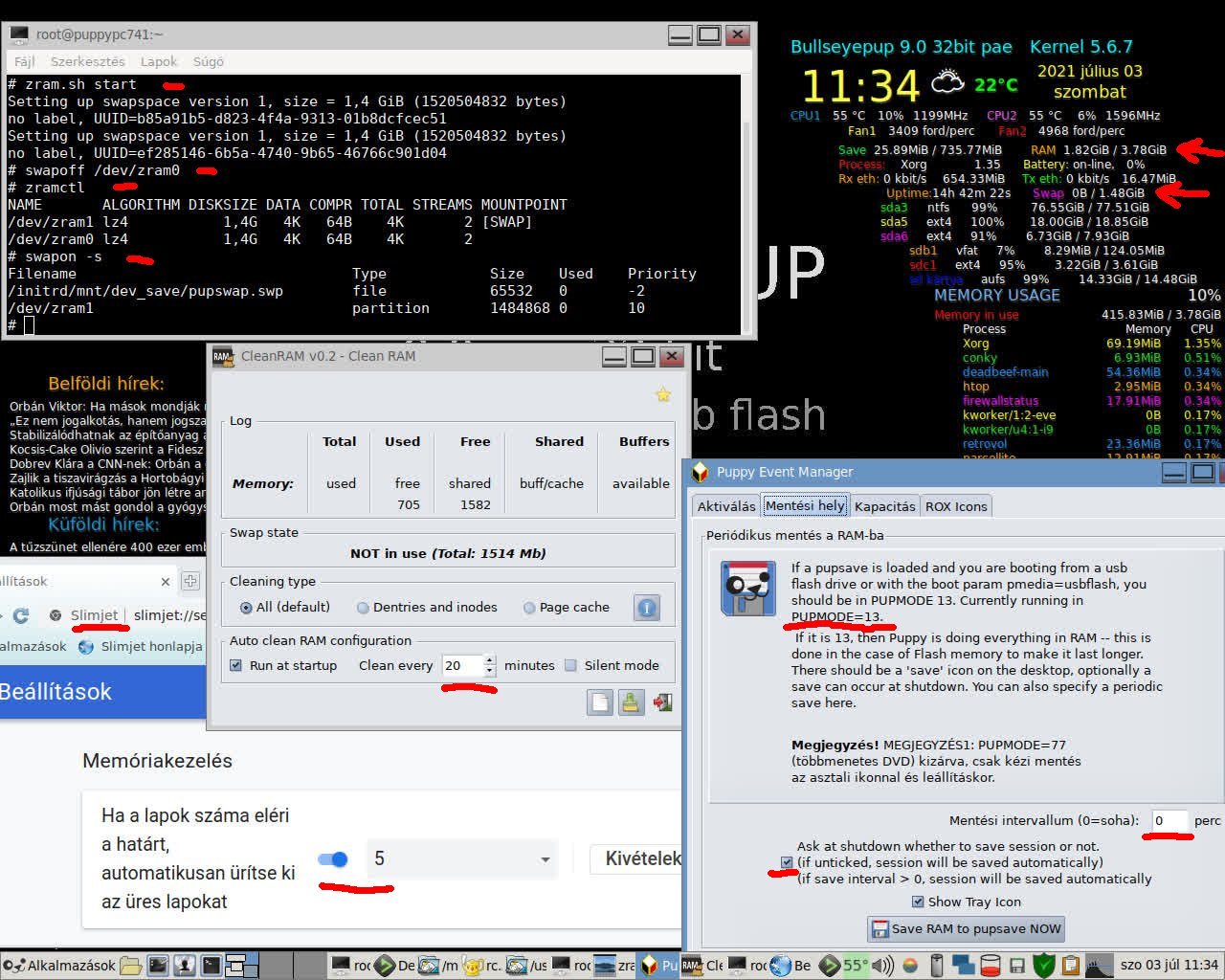Open the green shield firewall tray icon

click(1044, 966)
